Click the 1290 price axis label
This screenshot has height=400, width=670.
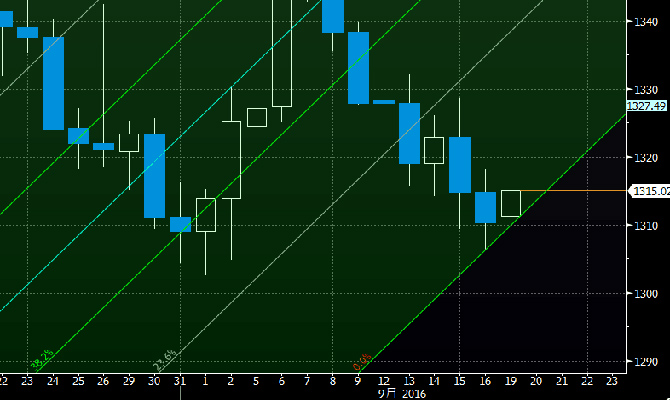tap(643, 362)
